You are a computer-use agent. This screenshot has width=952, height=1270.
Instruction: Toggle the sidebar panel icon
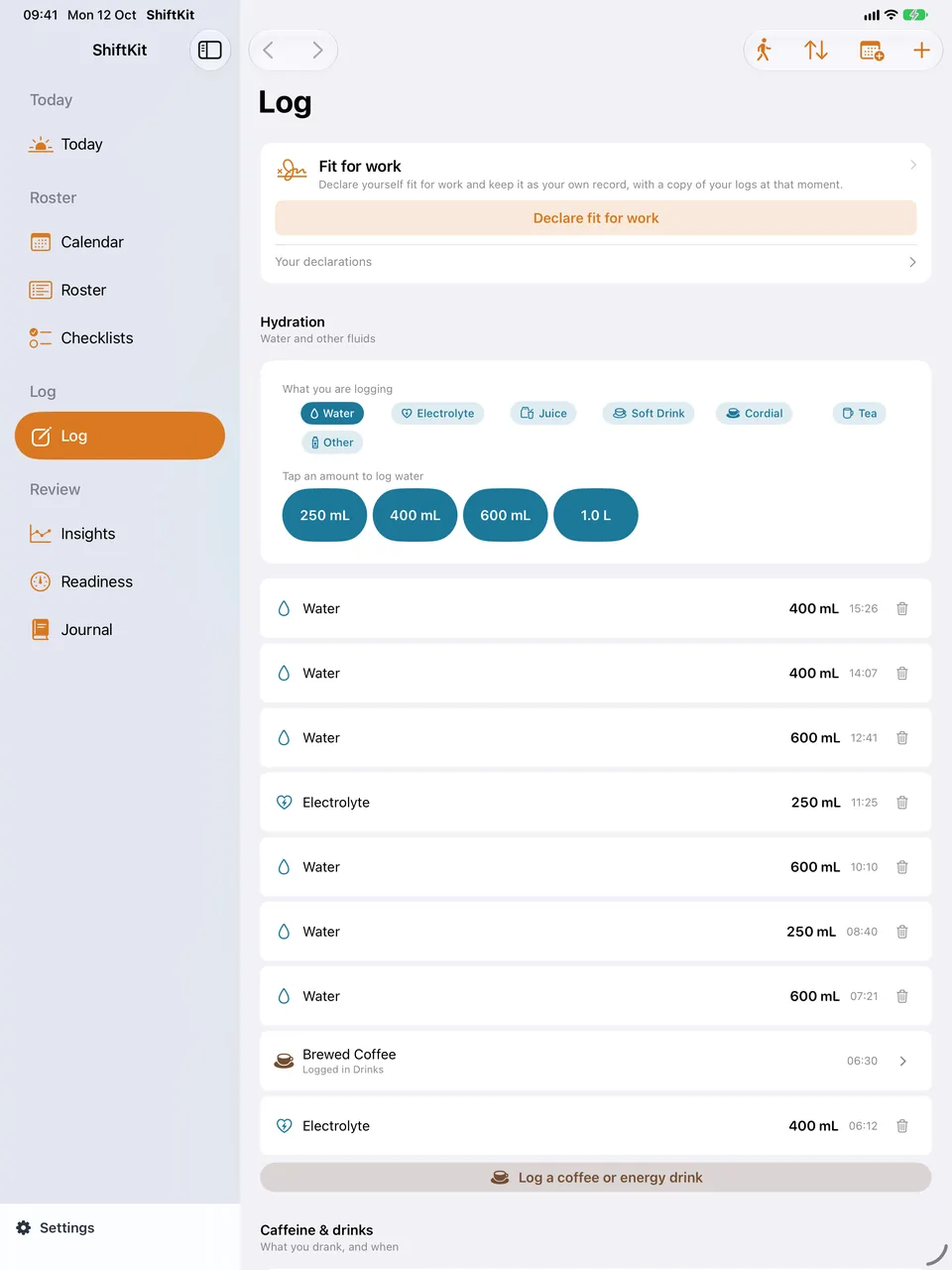(x=210, y=50)
